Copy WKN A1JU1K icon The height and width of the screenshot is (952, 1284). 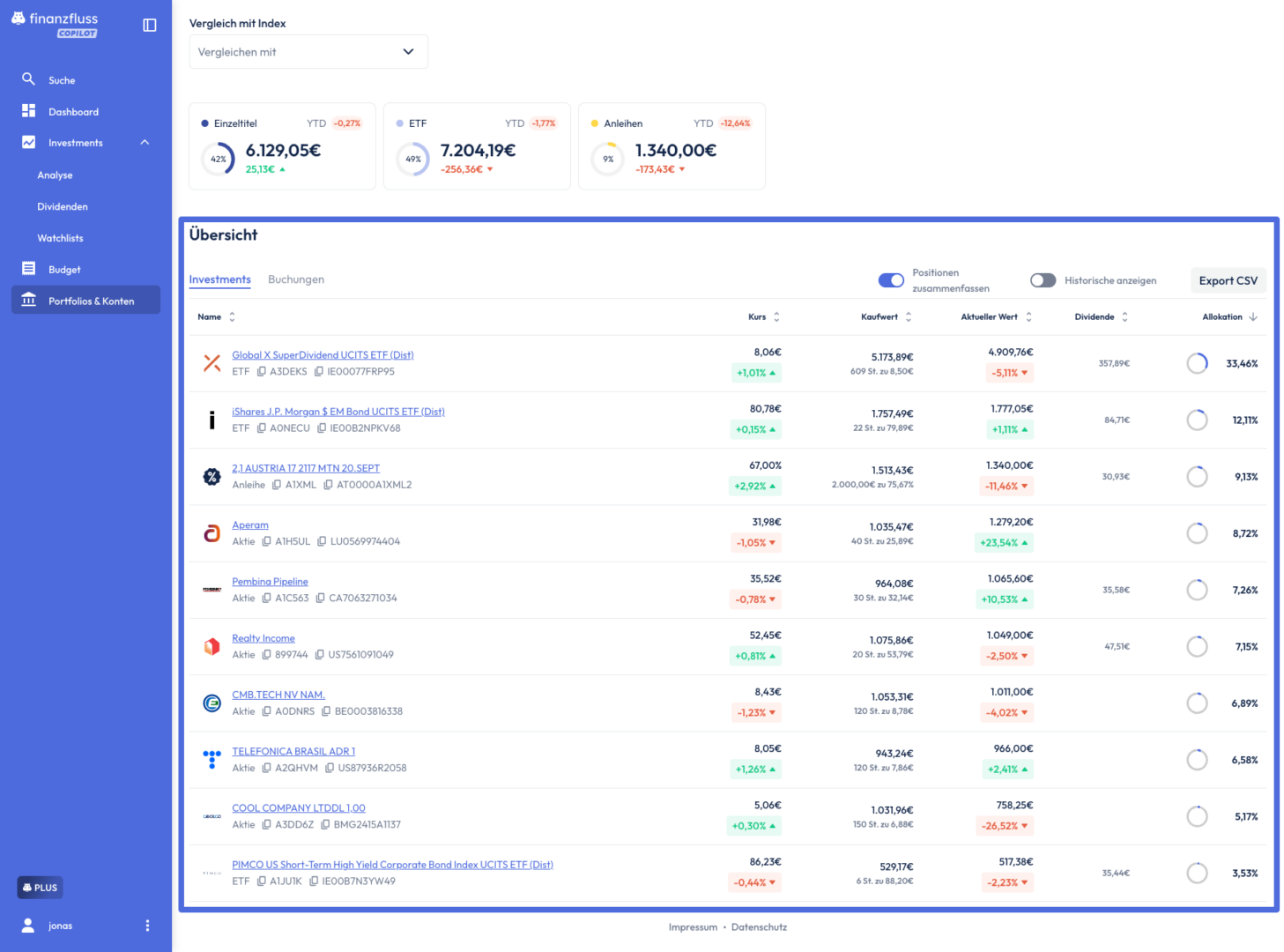(262, 881)
